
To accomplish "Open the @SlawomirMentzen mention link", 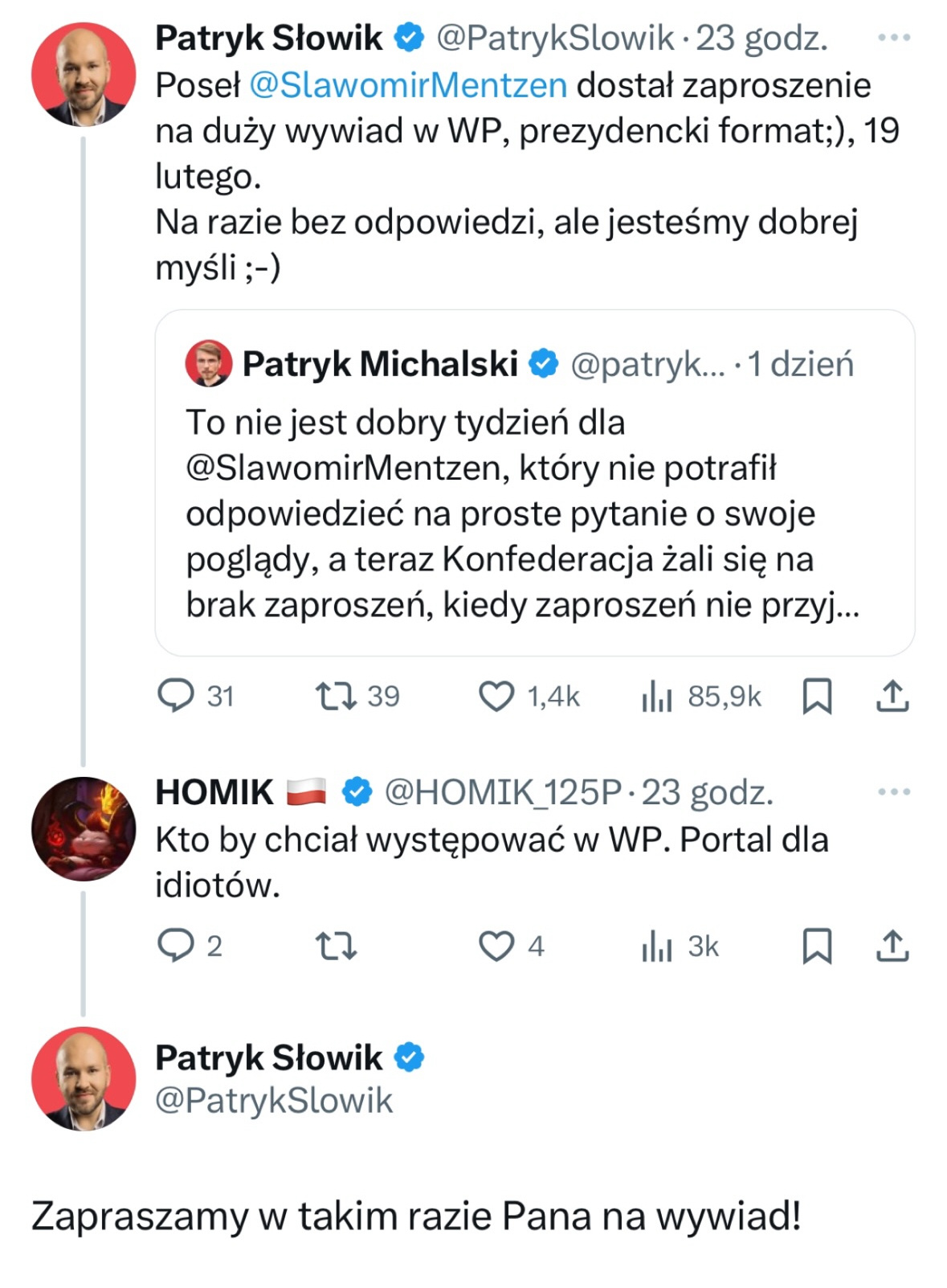I will coord(408,85).
